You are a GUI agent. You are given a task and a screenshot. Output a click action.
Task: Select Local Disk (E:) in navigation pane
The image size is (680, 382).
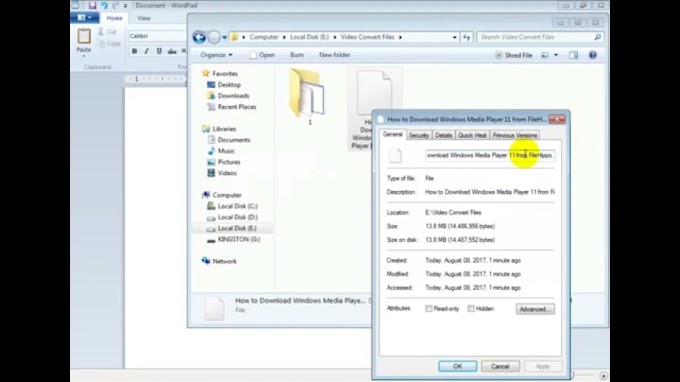tap(232, 229)
